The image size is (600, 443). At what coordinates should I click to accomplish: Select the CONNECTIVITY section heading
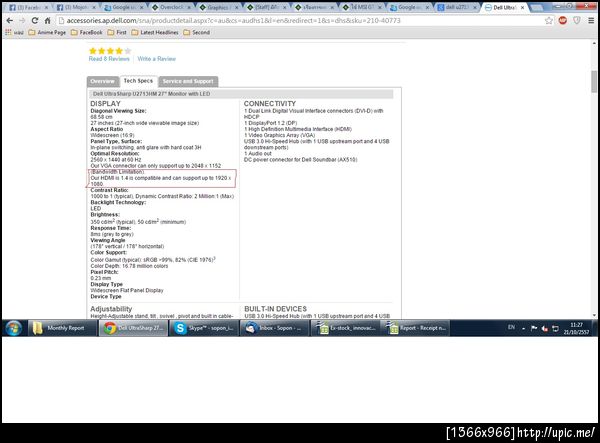270,104
